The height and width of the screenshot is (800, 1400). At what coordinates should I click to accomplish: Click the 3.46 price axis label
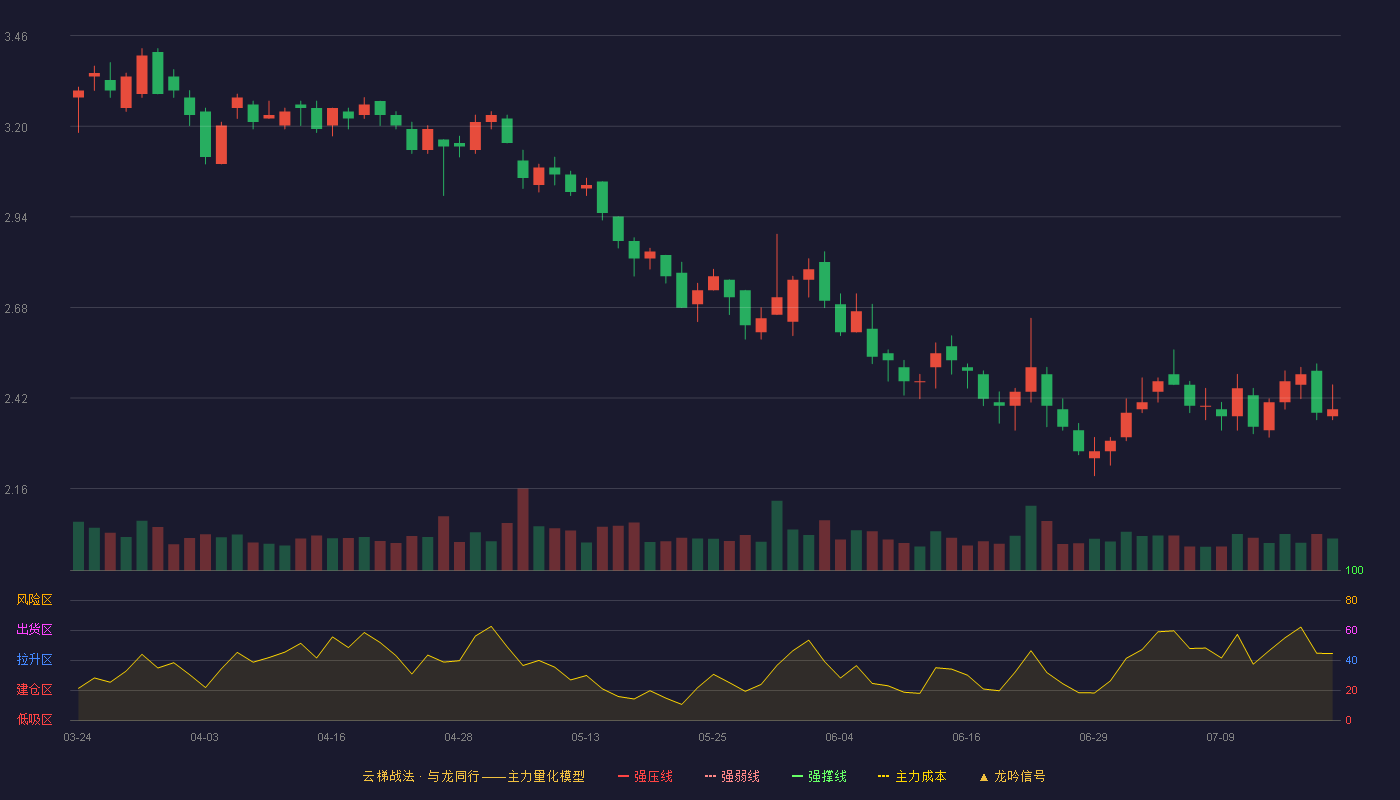16,37
